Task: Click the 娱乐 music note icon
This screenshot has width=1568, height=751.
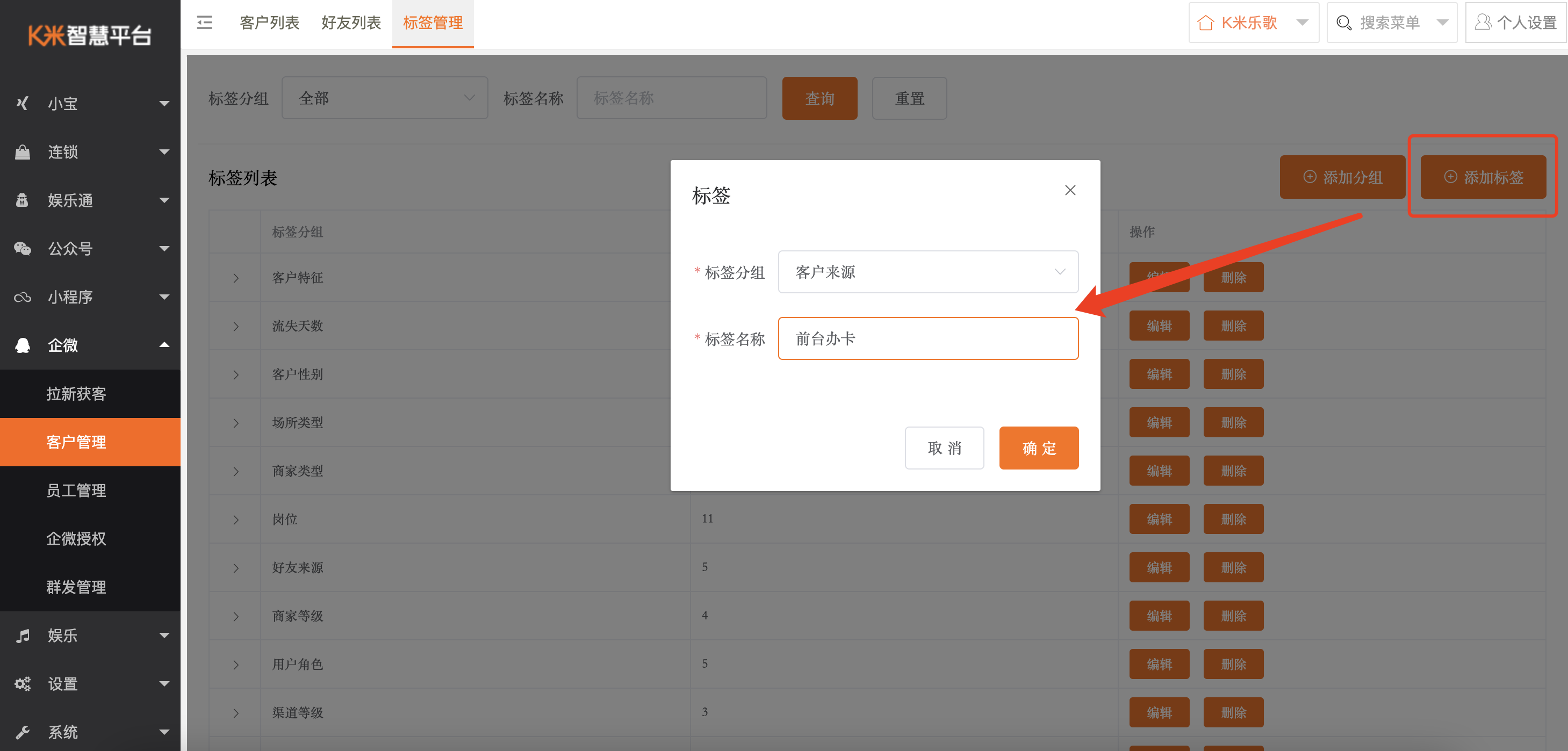Action: 23,636
